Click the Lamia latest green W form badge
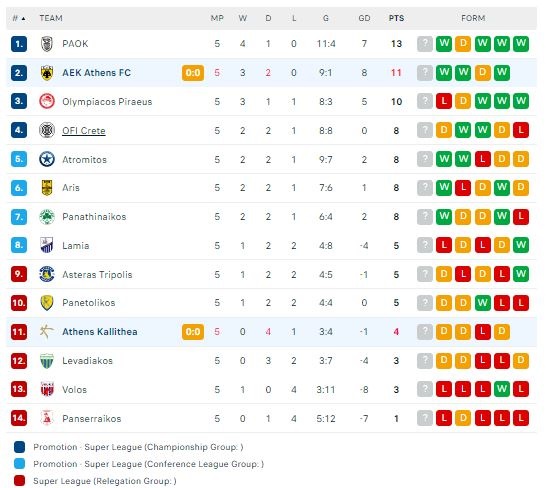 coord(521,245)
